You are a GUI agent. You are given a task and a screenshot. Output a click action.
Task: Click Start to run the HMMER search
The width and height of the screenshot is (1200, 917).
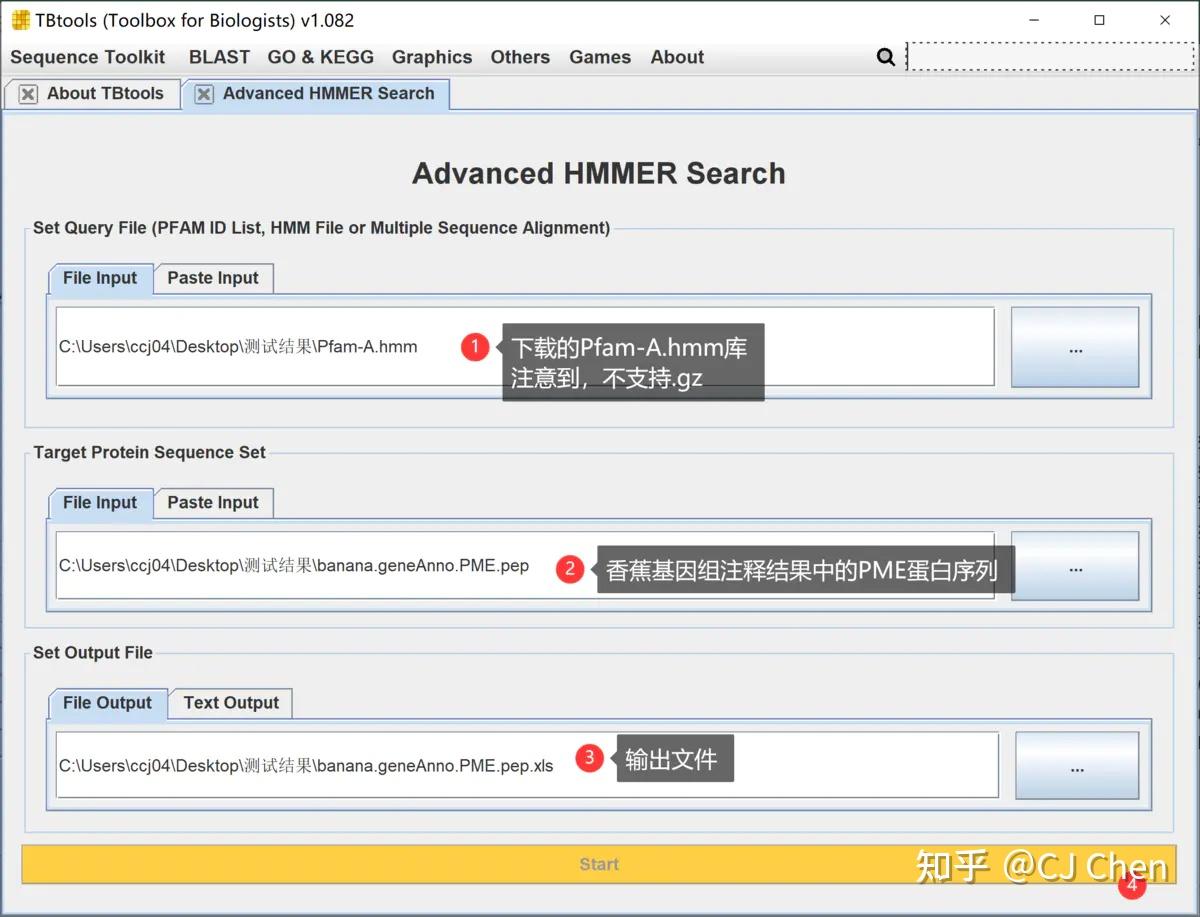pyautogui.click(x=599, y=864)
